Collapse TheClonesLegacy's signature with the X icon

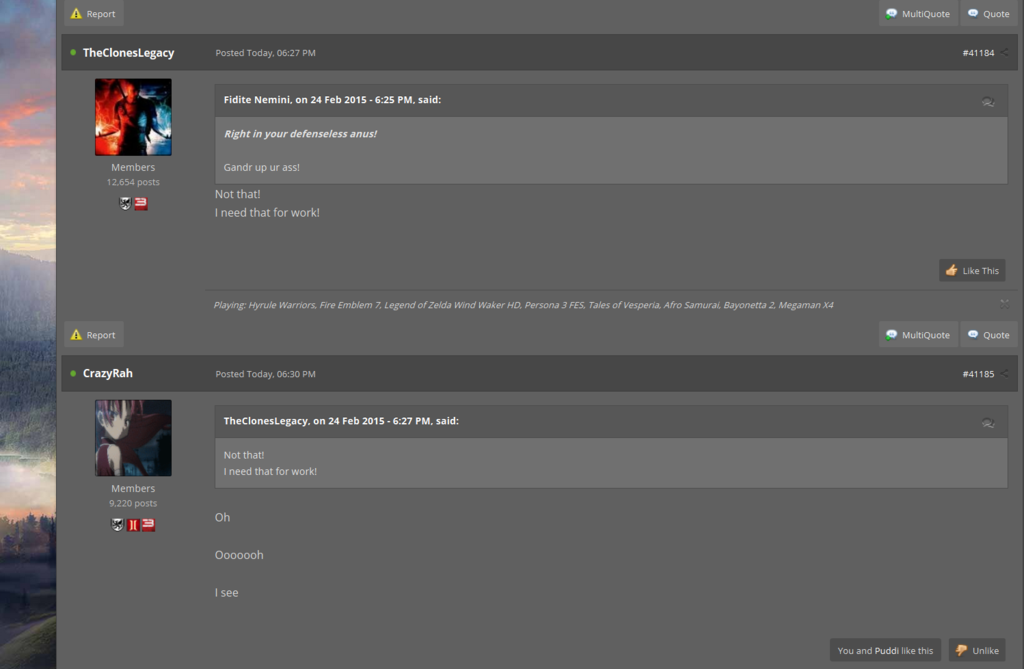click(x=1004, y=304)
